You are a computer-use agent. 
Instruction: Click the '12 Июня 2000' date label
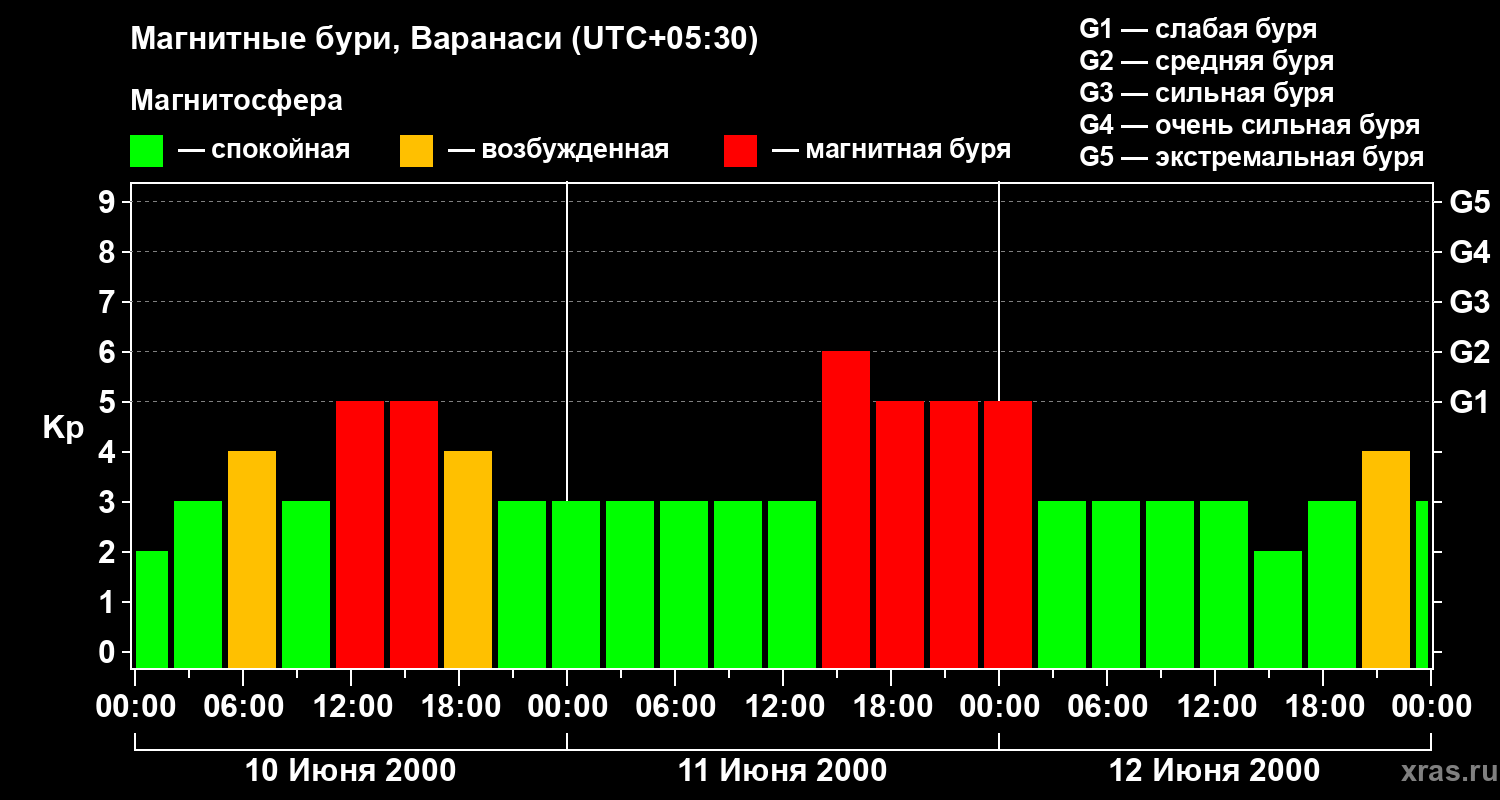[x=1215, y=771]
